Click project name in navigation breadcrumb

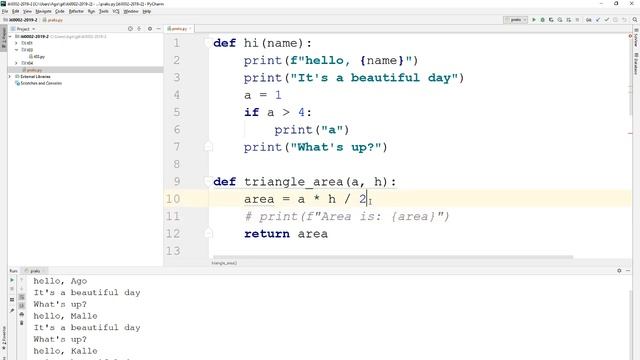pyautogui.click(x=20, y=20)
